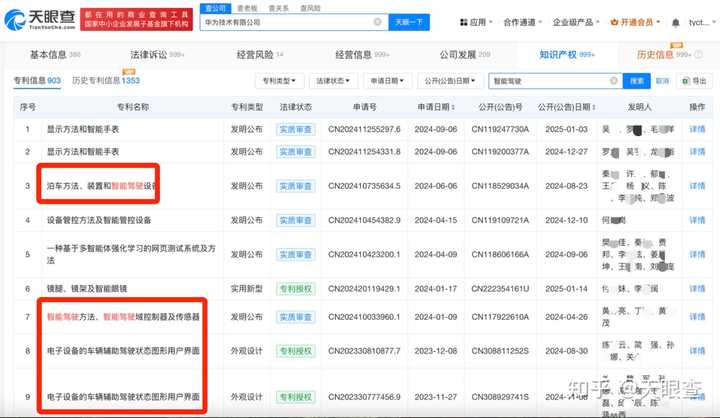
Task: Open the 合作通道 dropdown menu
Action: pos(523,22)
